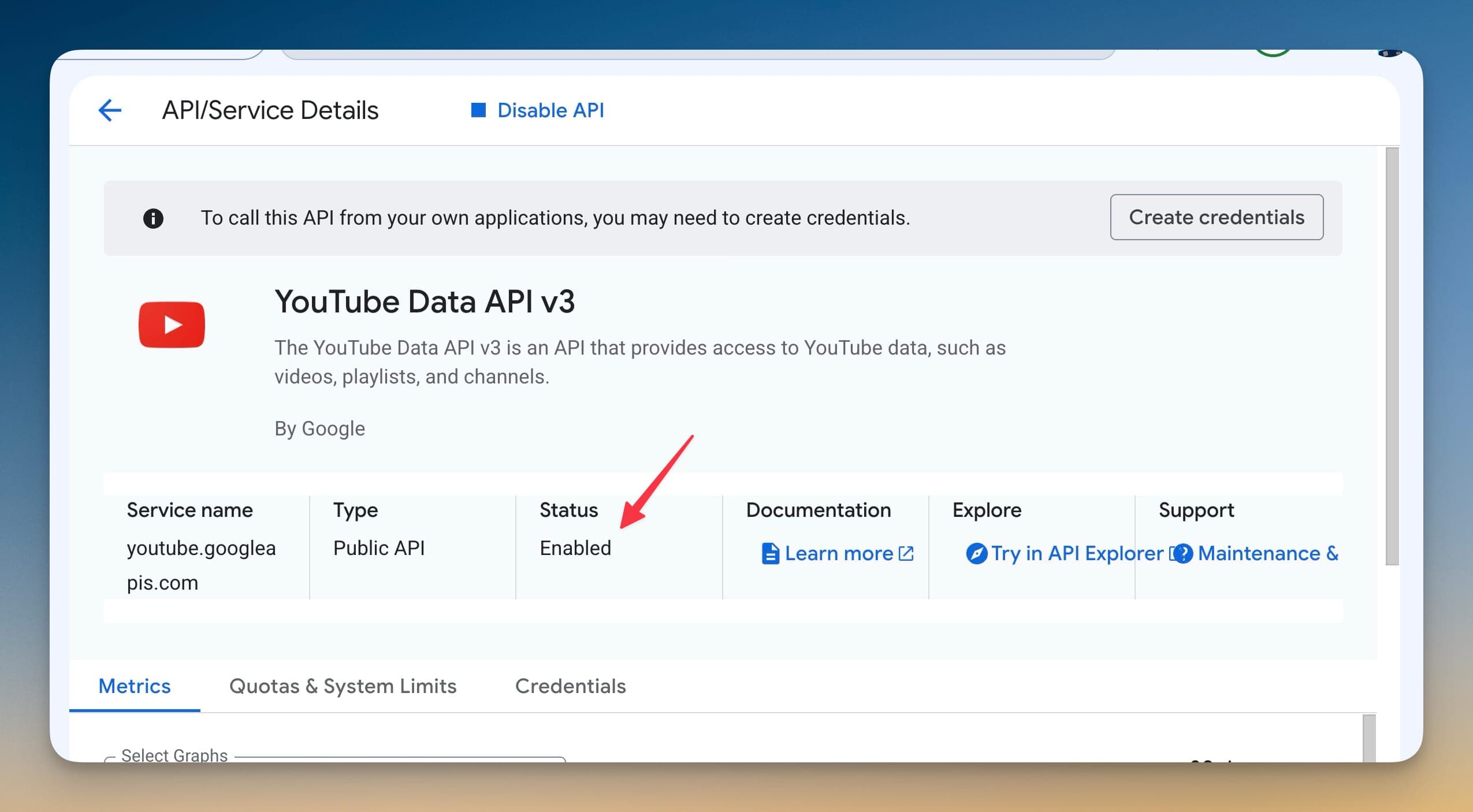Click the info circle icon in banner
The image size is (1473, 812).
(x=153, y=218)
